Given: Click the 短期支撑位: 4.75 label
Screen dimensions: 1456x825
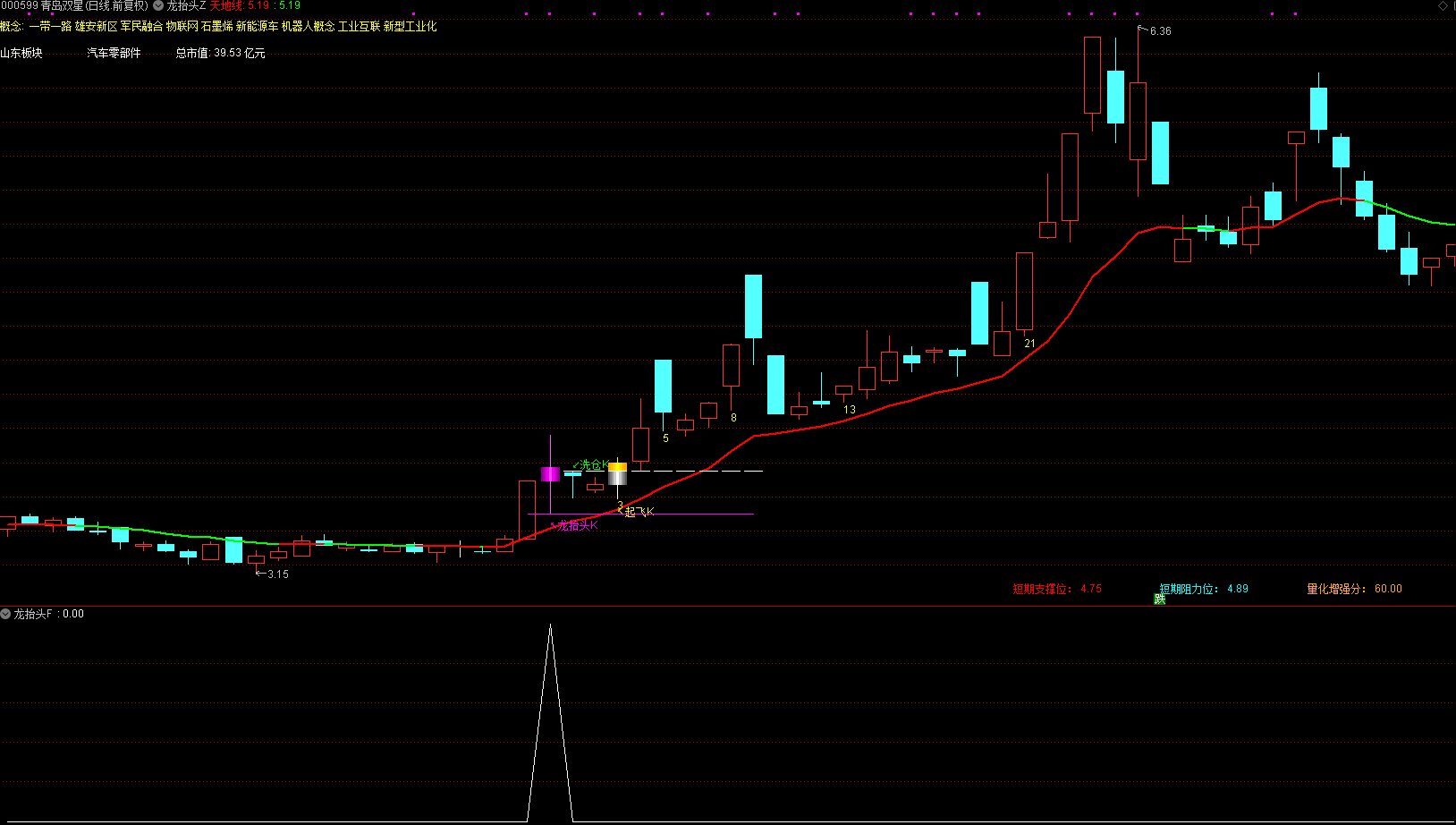Looking at the screenshot, I should (1057, 589).
